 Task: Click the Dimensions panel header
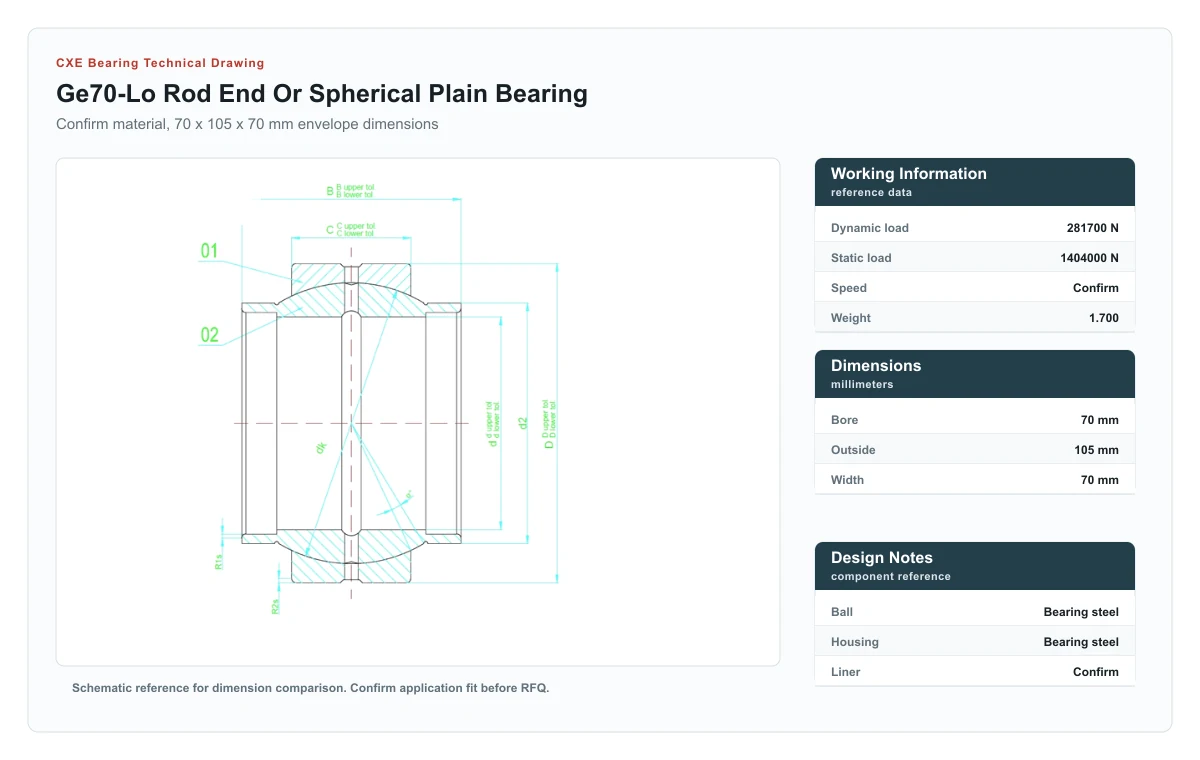975,374
